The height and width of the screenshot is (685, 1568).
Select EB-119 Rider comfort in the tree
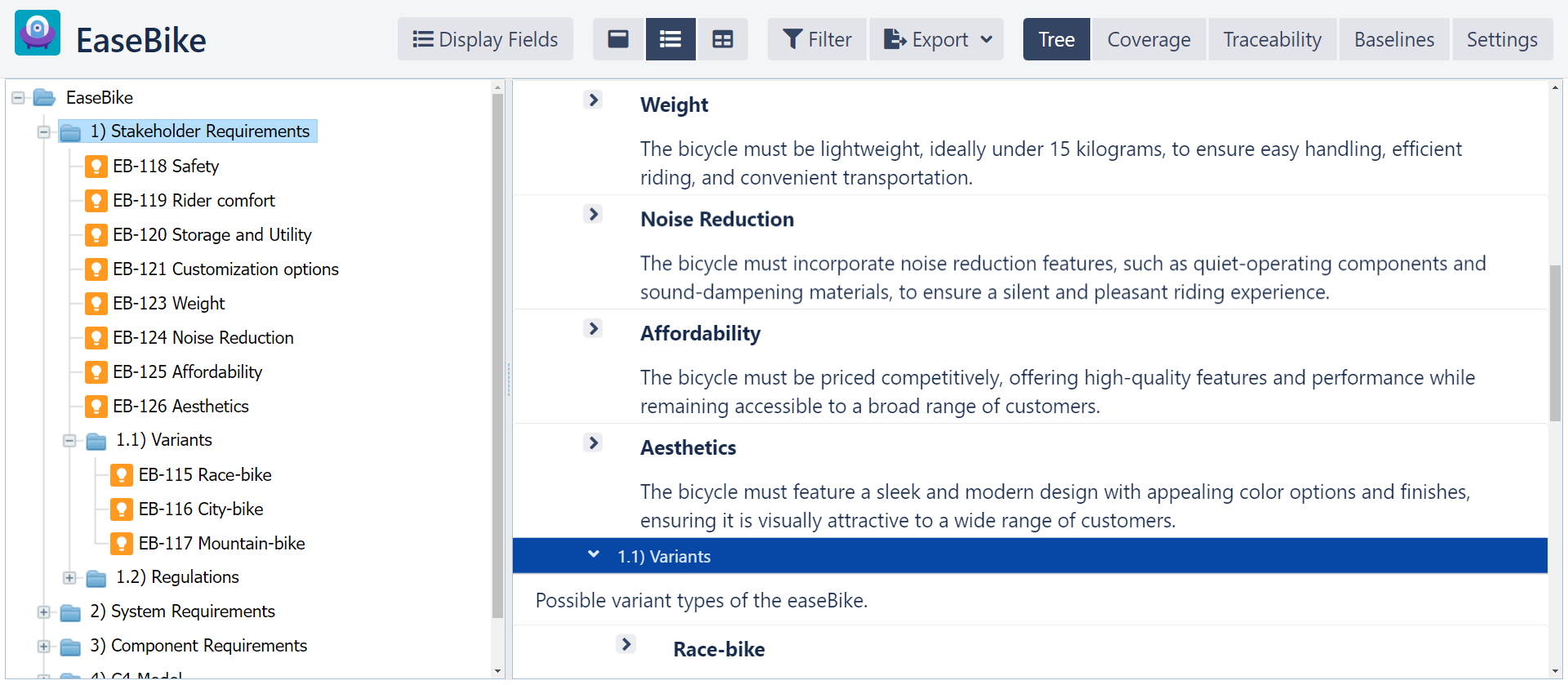coord(194,201)
